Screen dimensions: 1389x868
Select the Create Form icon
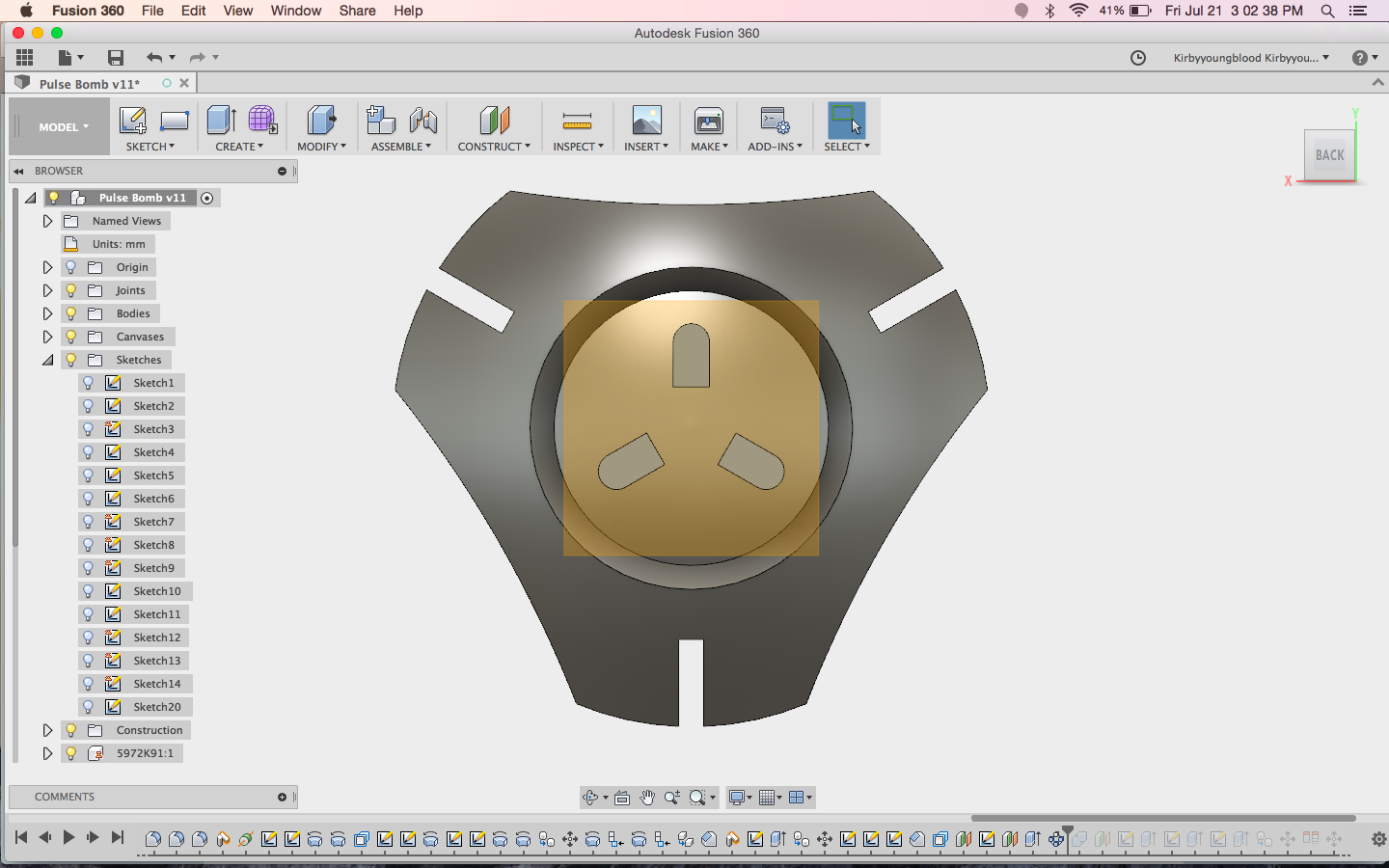pyautogui.click(x=262, y=121)
